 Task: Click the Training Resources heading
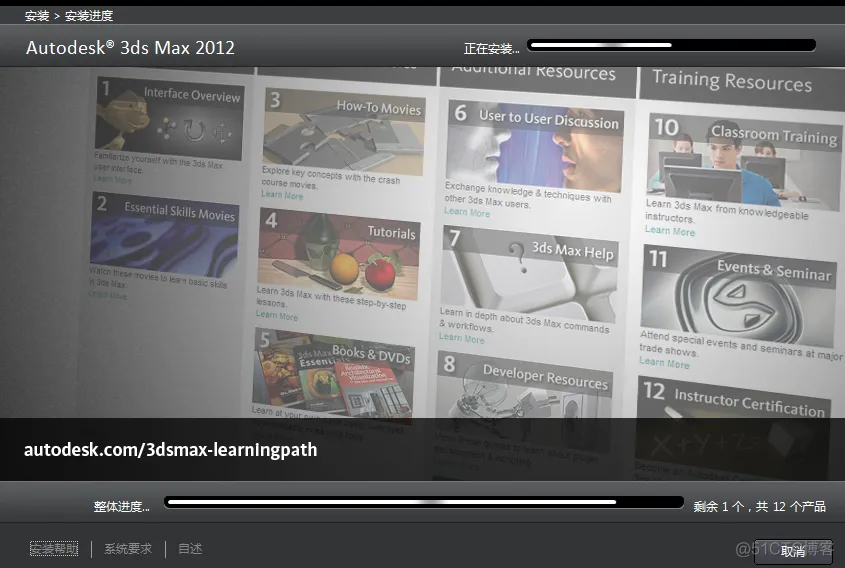[x=732, y=81]
